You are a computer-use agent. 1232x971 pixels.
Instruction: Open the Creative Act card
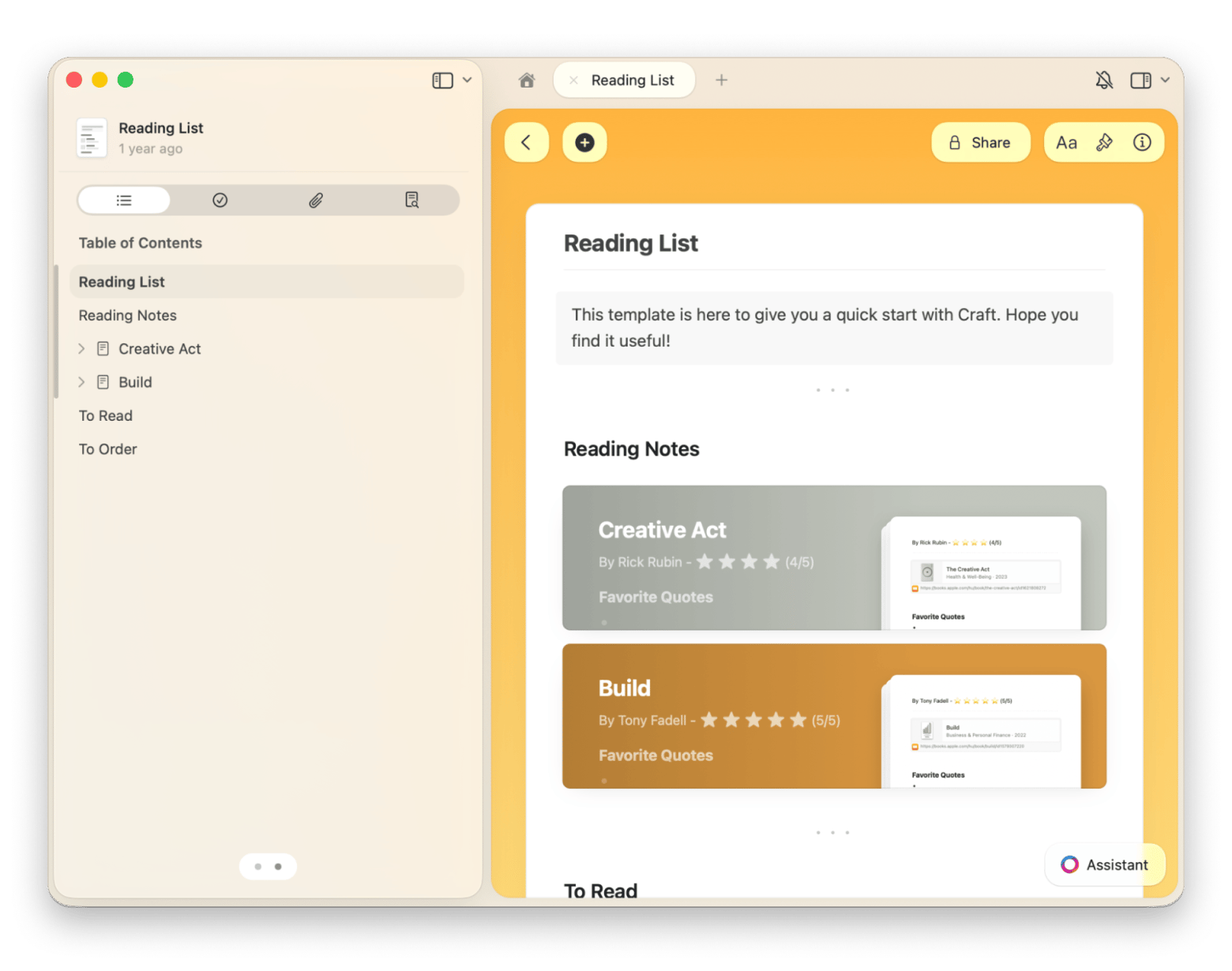coord(834,557)
